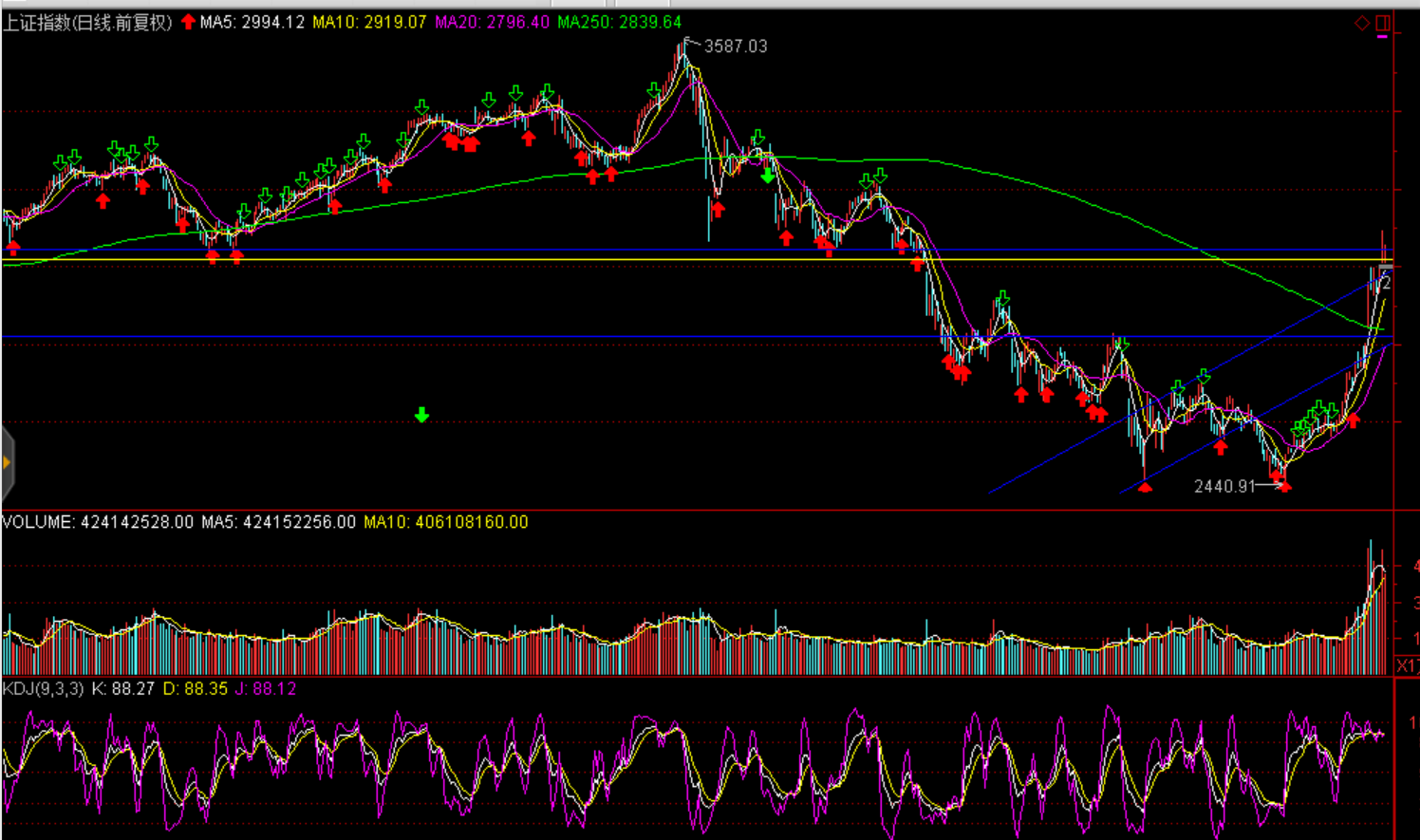The width and height of the screenshot is (1420, 840).
Task: Click the red diamond icon at top right
Action: click(1361, 23)
